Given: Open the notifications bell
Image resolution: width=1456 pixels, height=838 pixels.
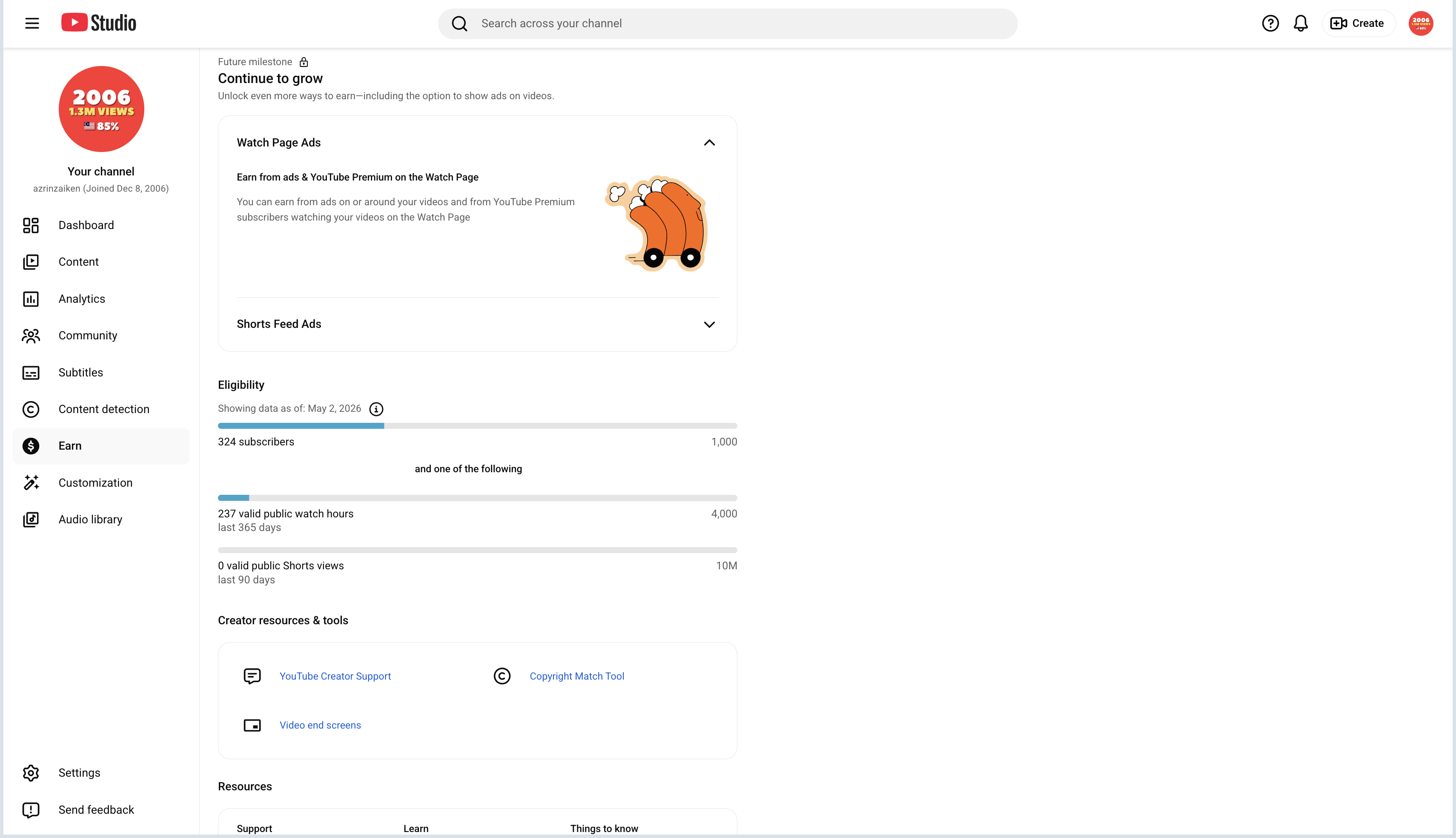Looking at the screenshot, I should coord(1301,23).
